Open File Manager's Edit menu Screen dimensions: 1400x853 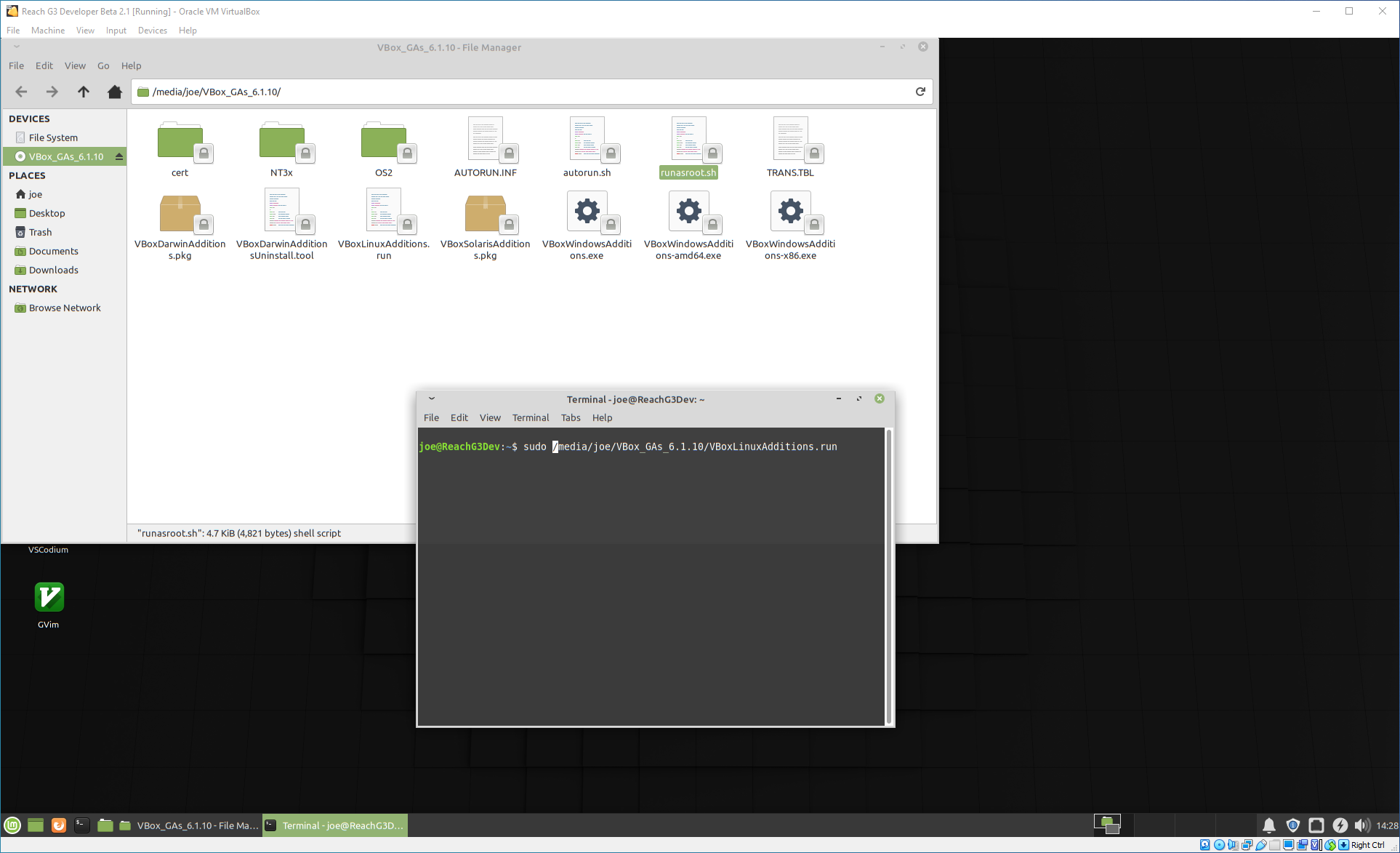click(44, 65)
